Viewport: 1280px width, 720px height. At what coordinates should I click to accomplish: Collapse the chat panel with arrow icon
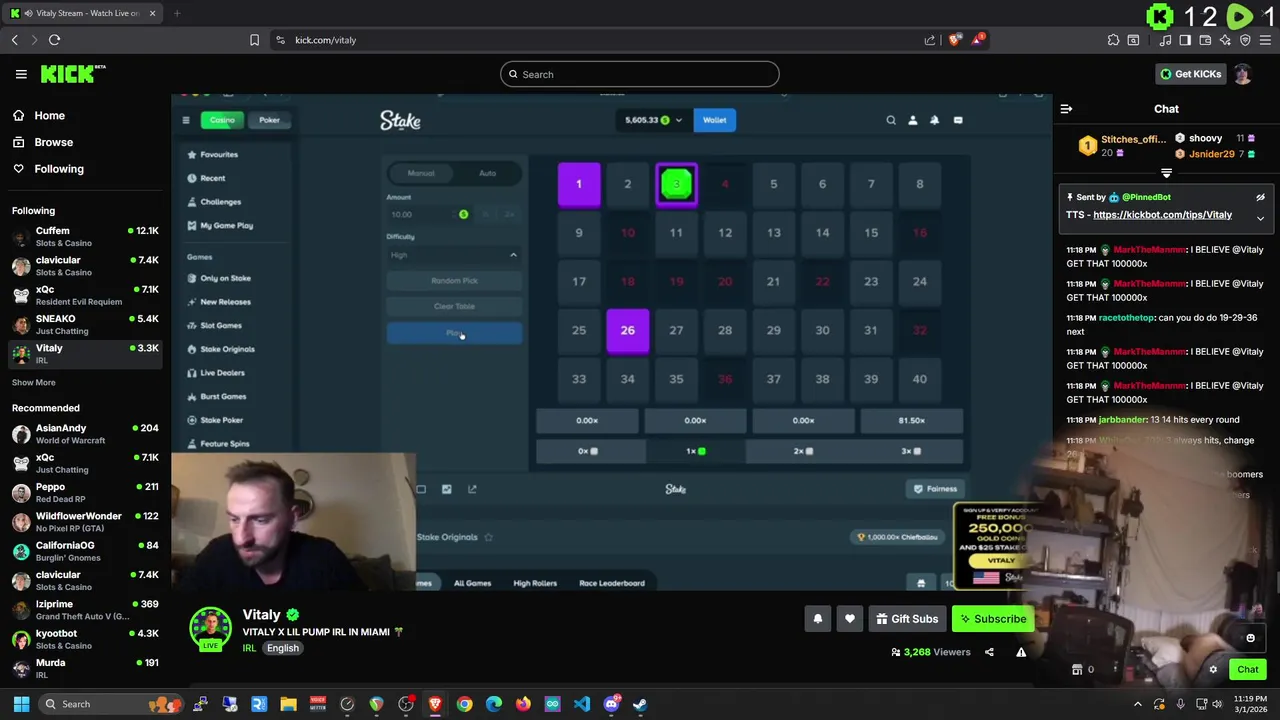coord(1066,109)
